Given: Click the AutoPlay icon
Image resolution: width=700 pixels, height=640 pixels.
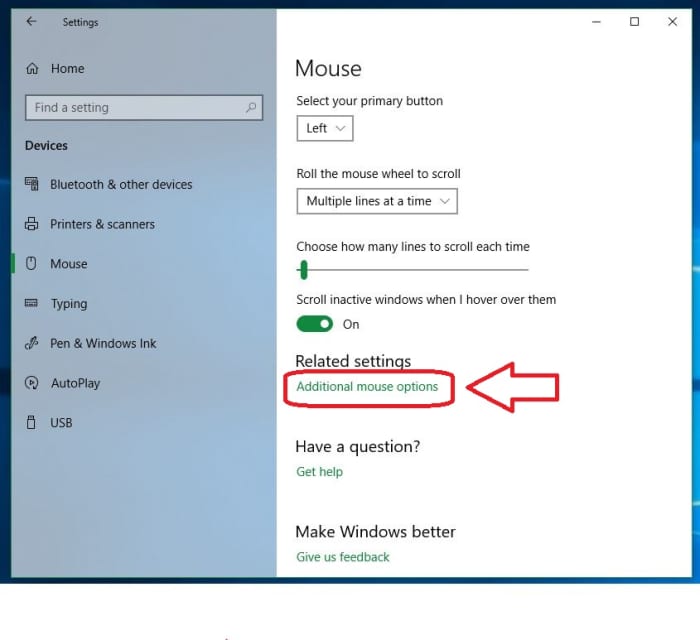Looking at the screenshot, I should [x=31, y=382].
